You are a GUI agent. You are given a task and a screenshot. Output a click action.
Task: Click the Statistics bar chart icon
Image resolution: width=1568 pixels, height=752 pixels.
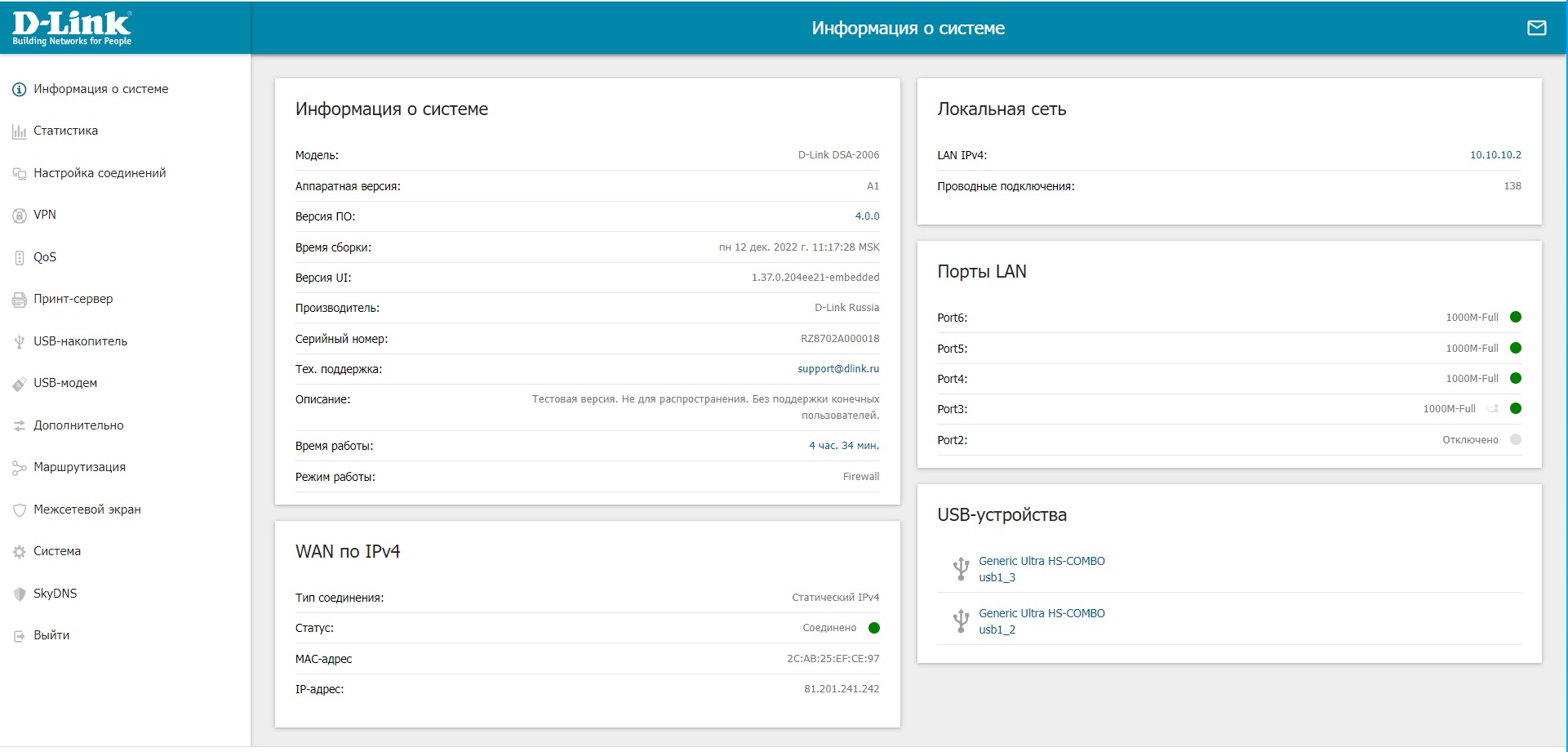[x=20, y=131]
